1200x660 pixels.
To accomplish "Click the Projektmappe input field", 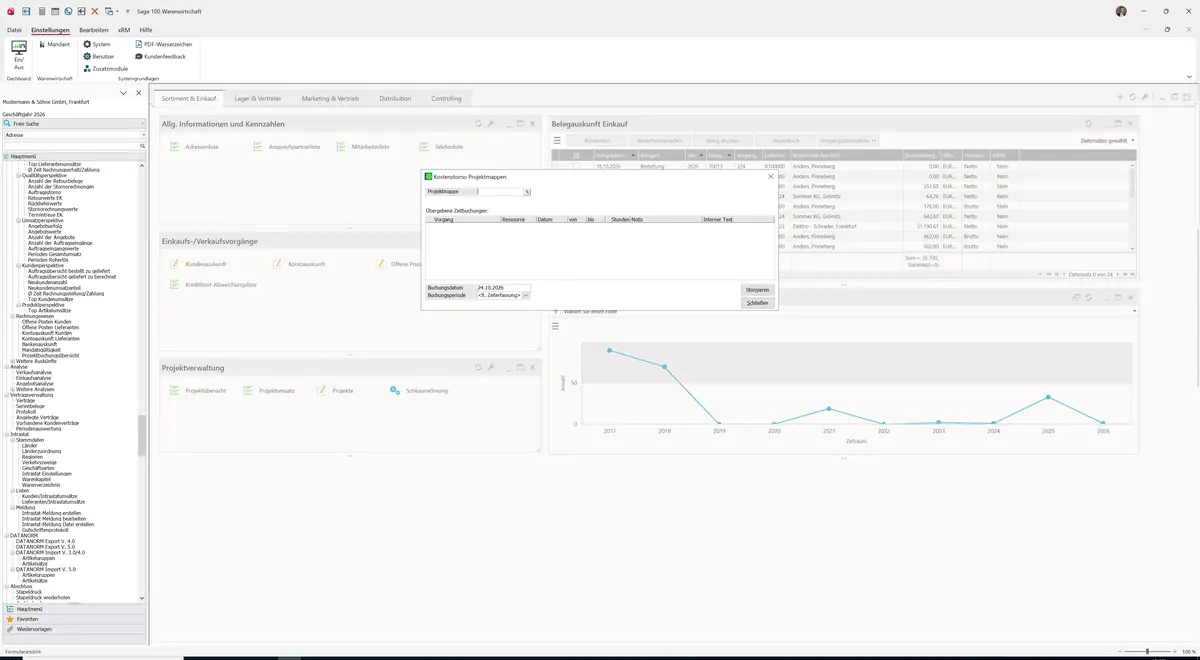I will [500, 191].
